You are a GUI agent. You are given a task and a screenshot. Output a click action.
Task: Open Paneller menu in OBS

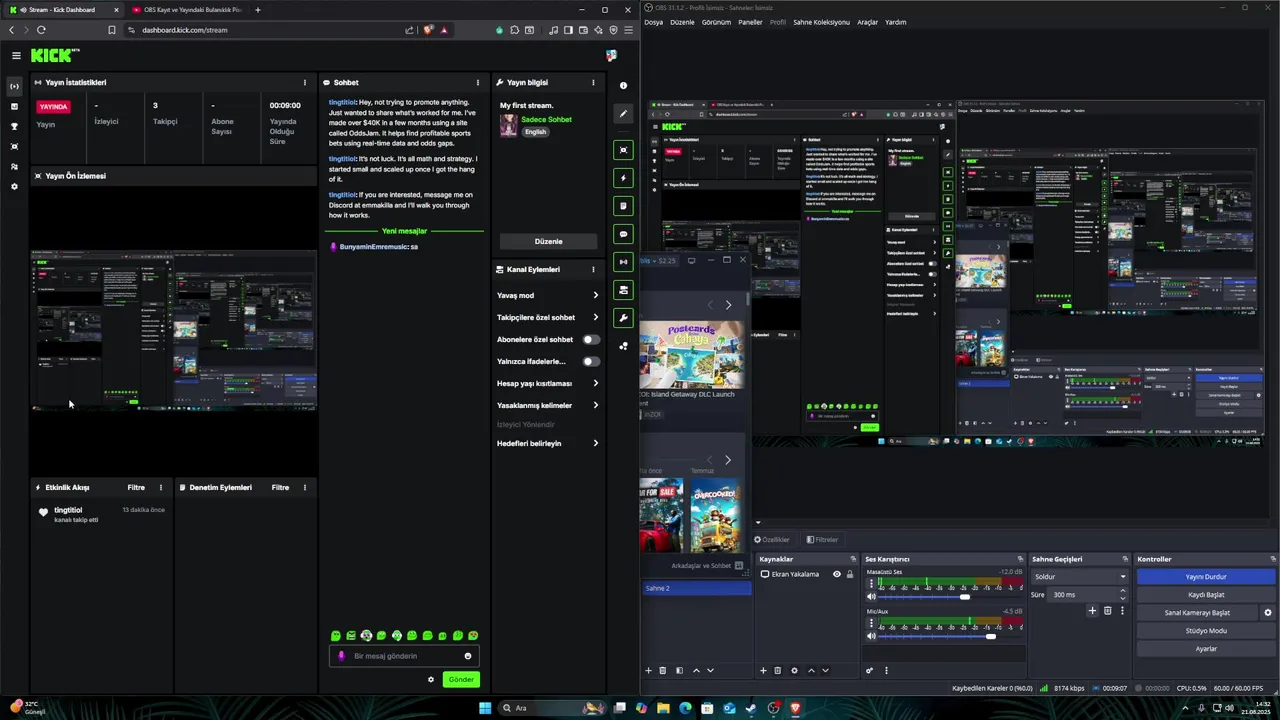pyautogui.click(x=750, y=22)
